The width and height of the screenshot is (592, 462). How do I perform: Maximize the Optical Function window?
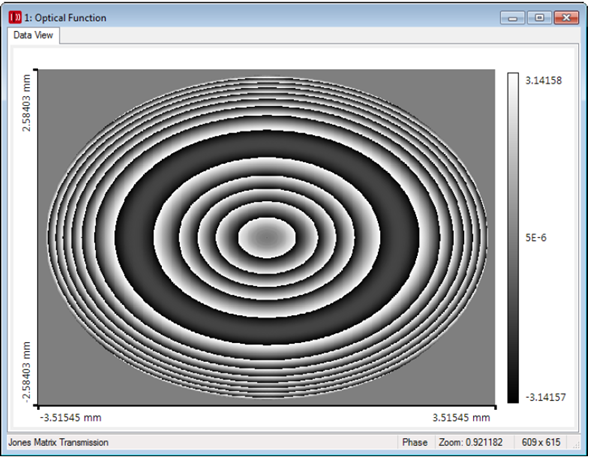[539, 18]
